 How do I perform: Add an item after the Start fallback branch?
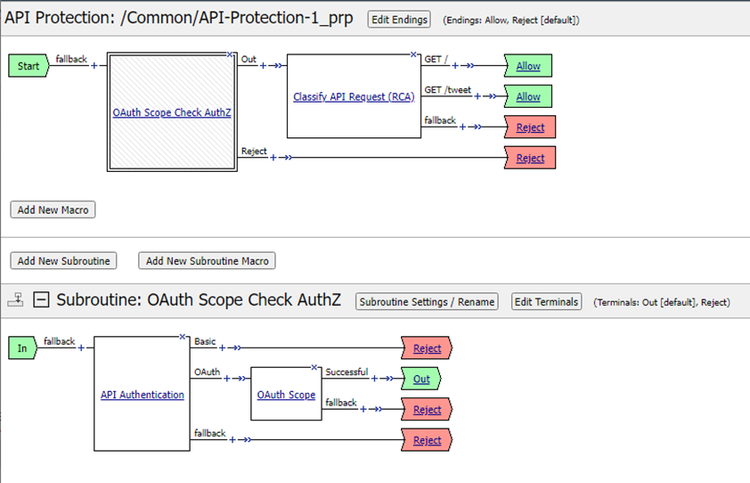pos(95,66)
